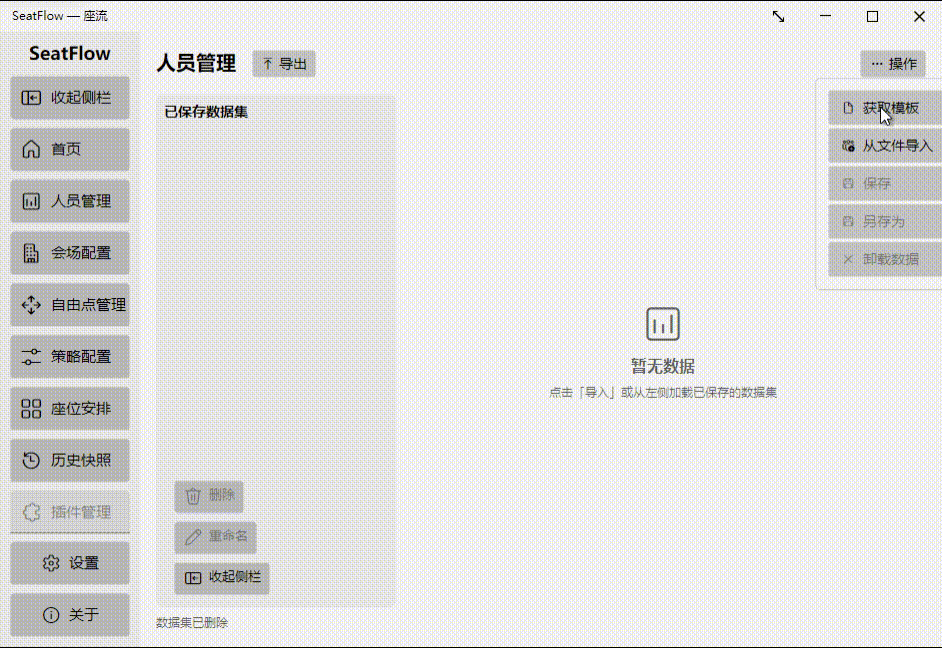Click the 暂无数据 text
Viewport: 942px width, 648px height.
[663, 366]
